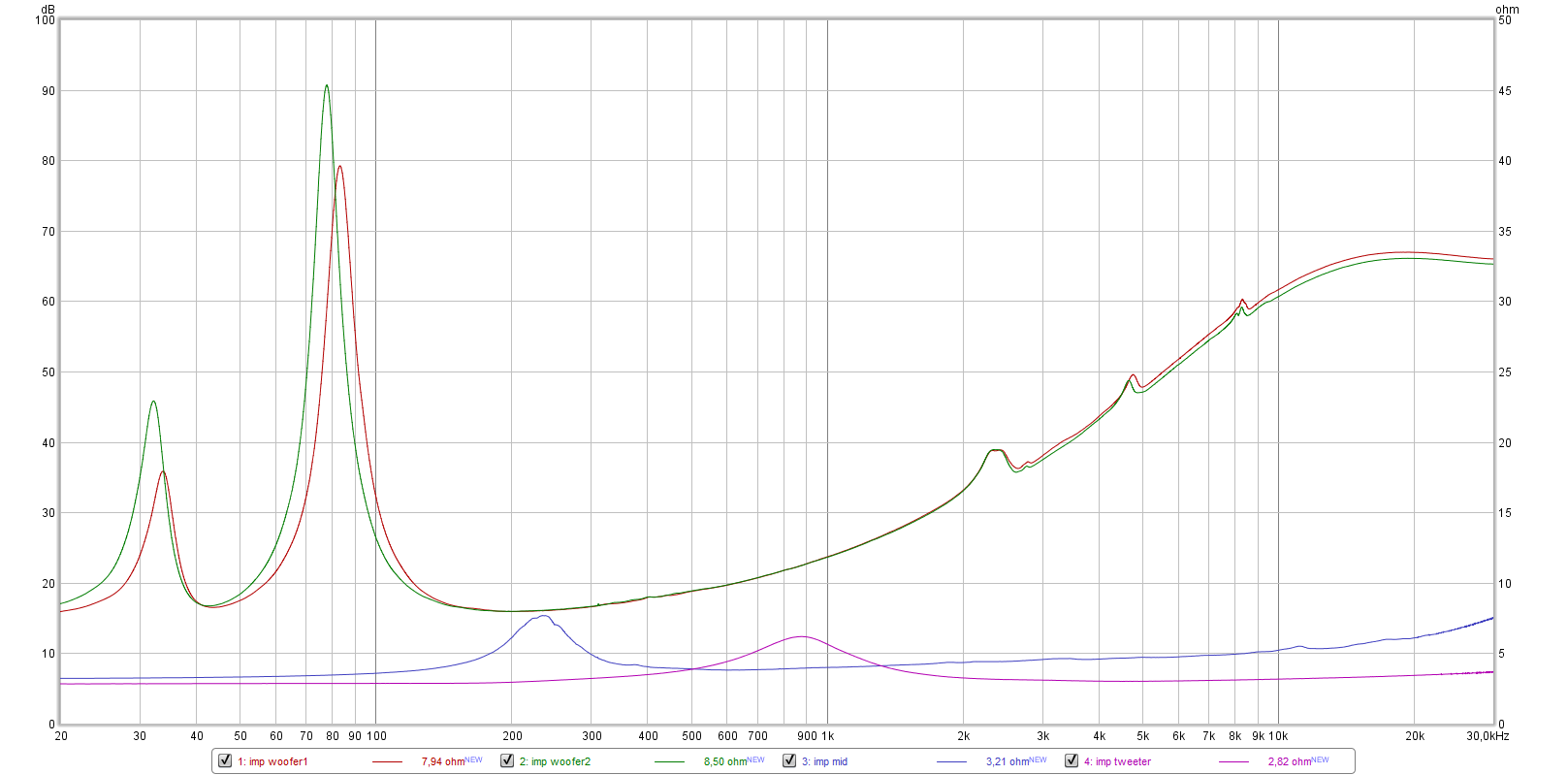Click the 7,94 ohm readout value
The height and width of the screenshot is (775, 1568).
(442, 762)
